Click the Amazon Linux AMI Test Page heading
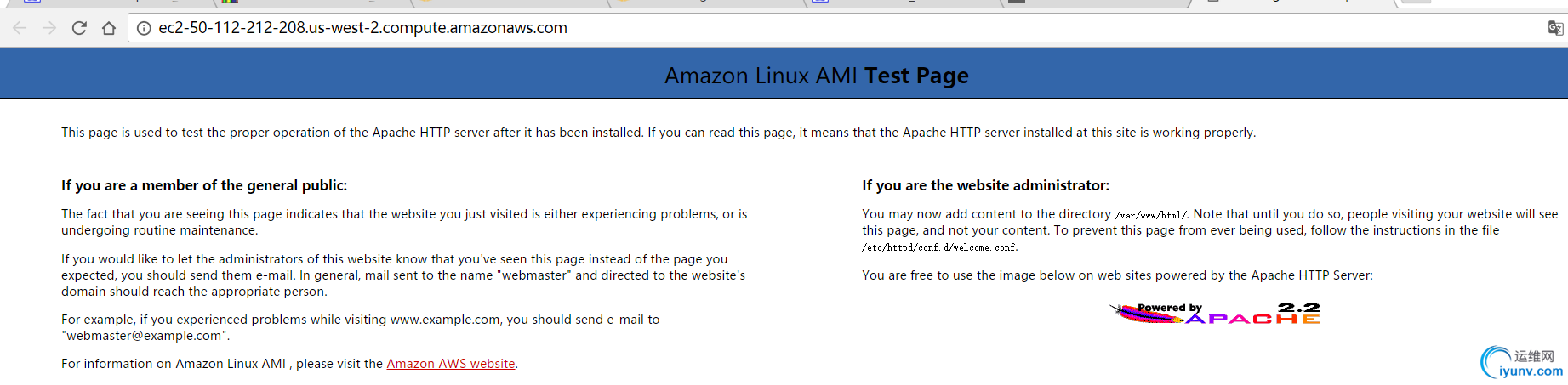The image size is (1568, 385). pyautogui.click(x=817, y=76)
